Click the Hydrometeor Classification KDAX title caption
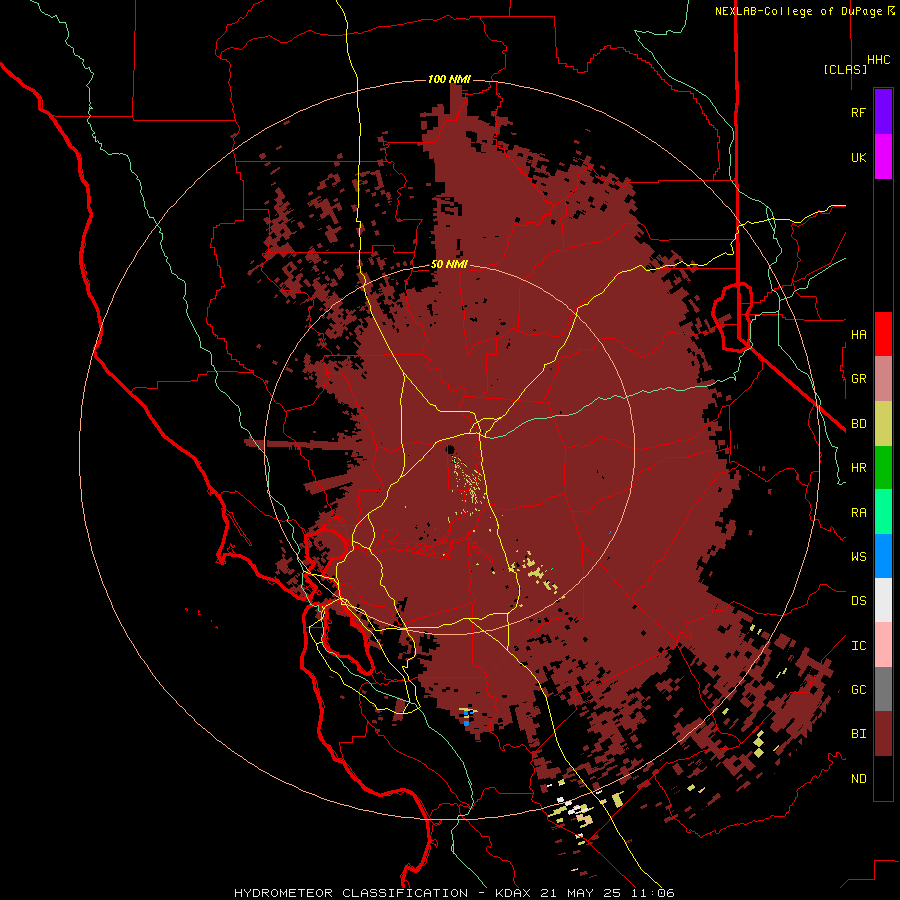Image resolution: width=900 pixels, height=900 pixels. [x=454, y=893]
